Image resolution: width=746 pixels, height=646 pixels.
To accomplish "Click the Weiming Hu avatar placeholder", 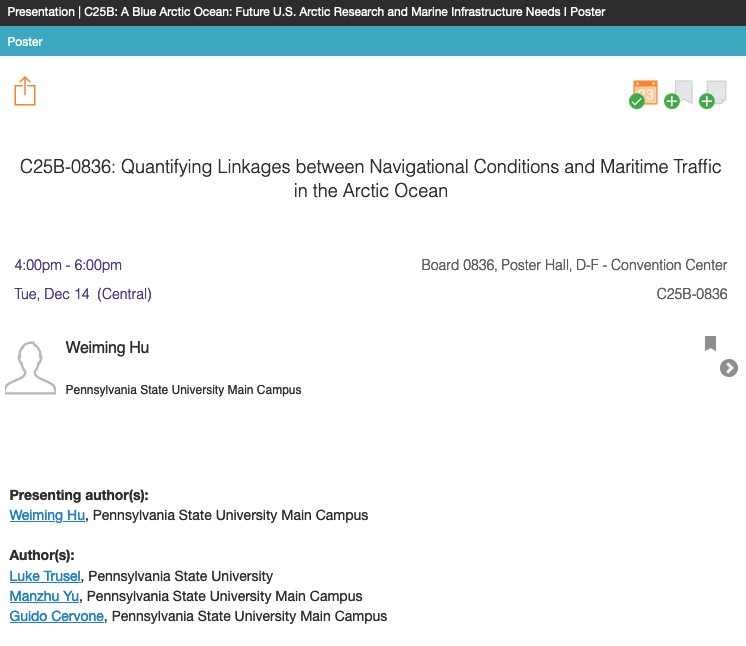I will click(x=30, y=368).
